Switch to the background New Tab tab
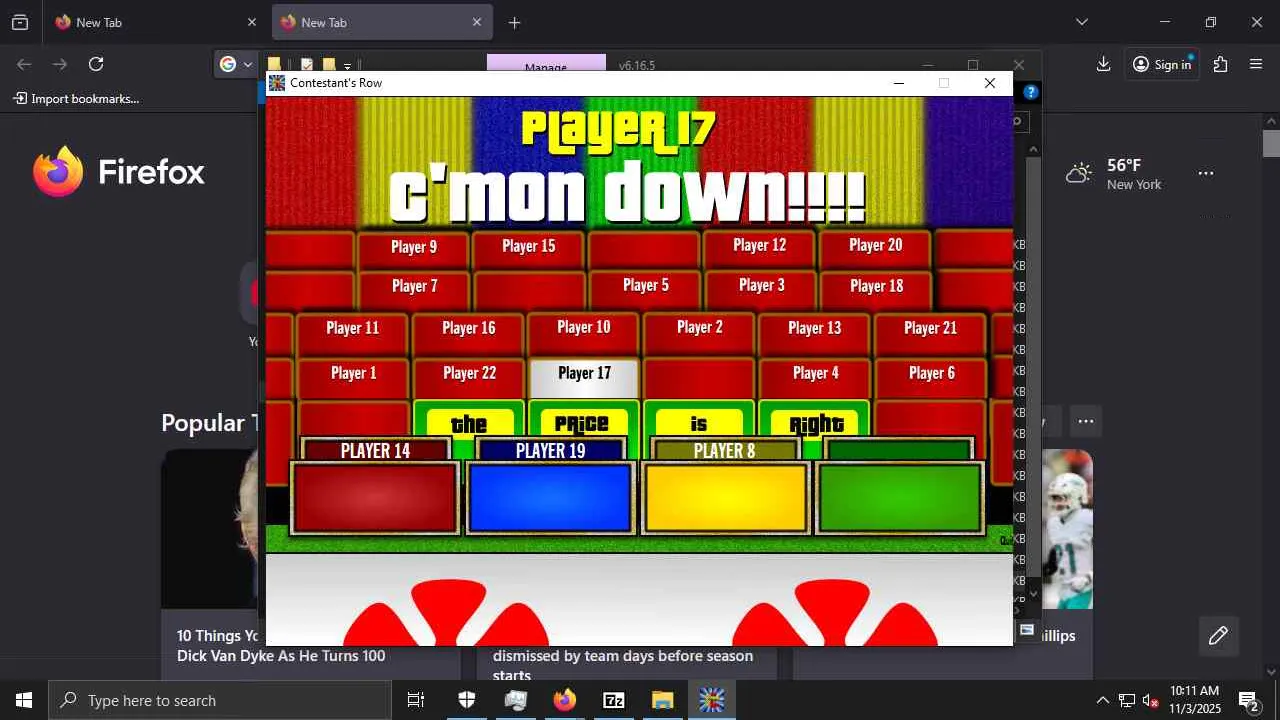The width and height of the screenshot is (1280, 720). pos(156,22)
